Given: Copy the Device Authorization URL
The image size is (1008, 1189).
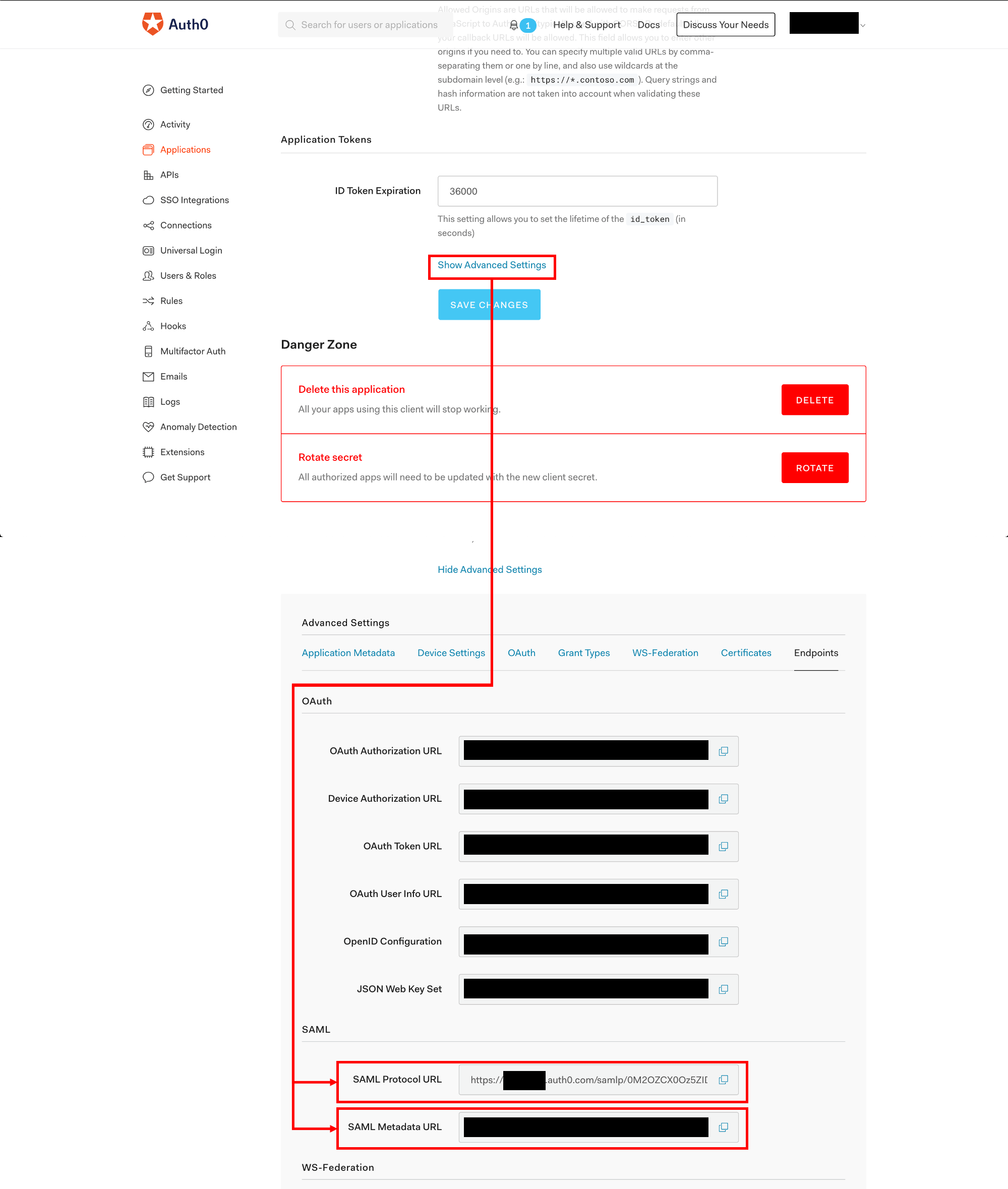Looking at the screenshot, I should coord(724,798).
